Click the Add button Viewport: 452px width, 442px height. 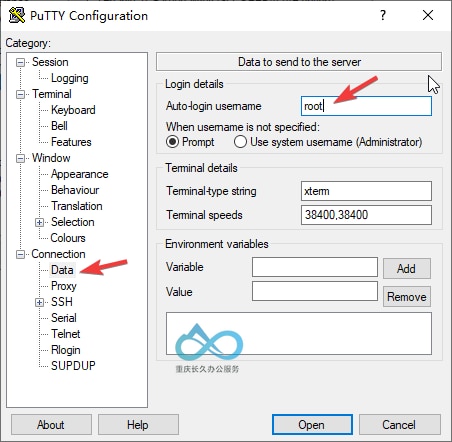[x=407, y=268]
